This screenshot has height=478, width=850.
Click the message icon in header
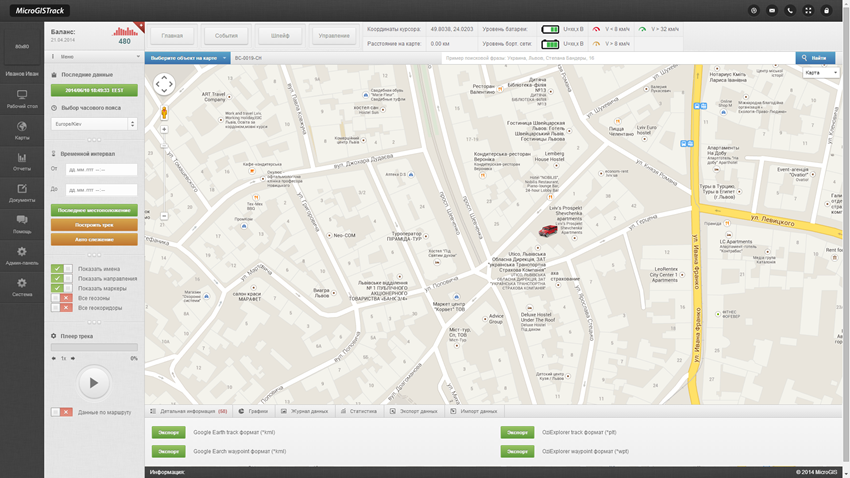click(x=772, y=10)
